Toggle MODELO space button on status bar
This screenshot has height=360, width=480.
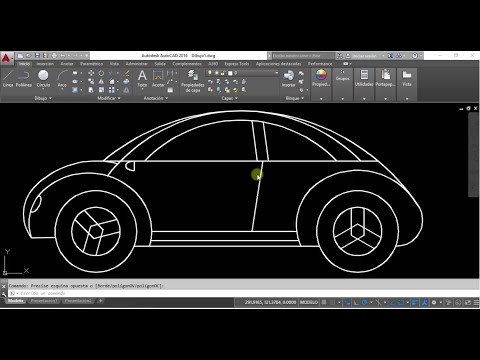(x=309, y=302)
